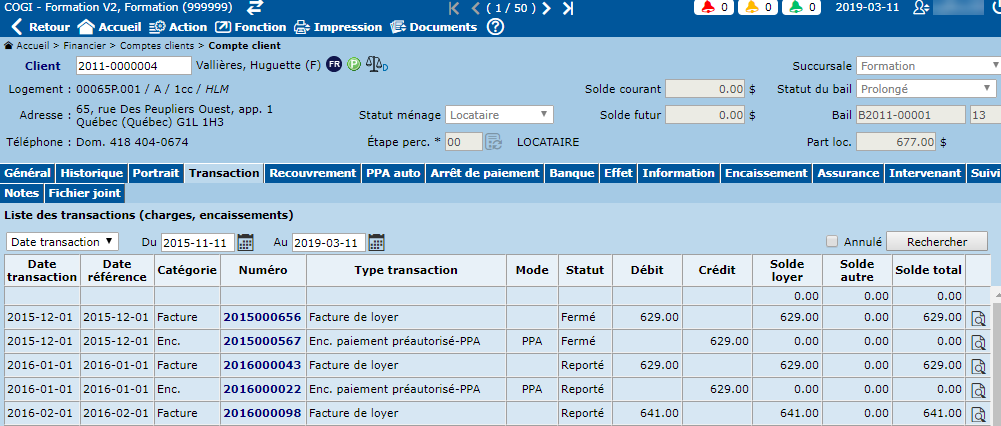Open calendar picker for Du date

[x=246, y=242]
